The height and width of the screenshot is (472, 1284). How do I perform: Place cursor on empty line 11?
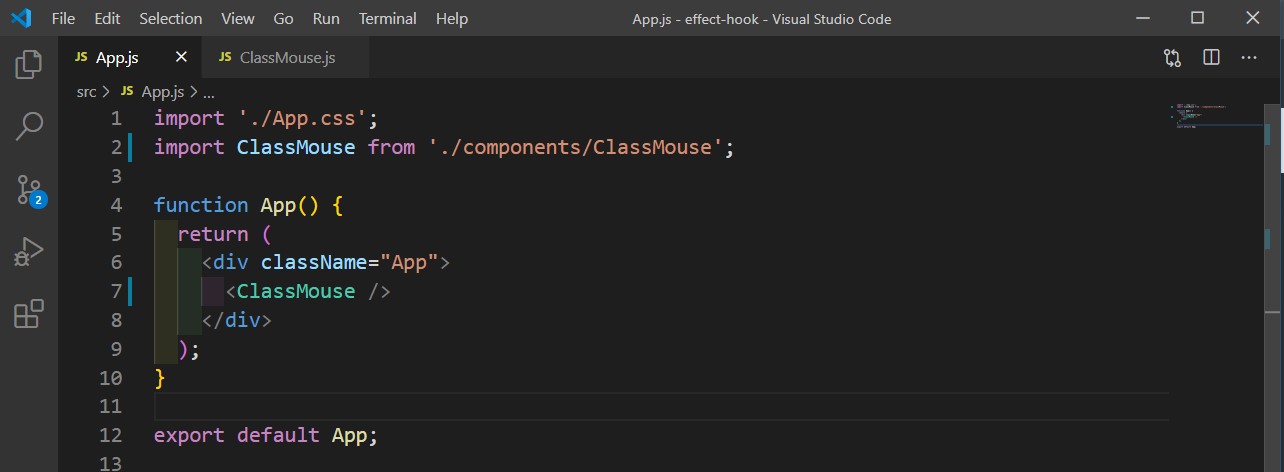click(x=661, y=407)
